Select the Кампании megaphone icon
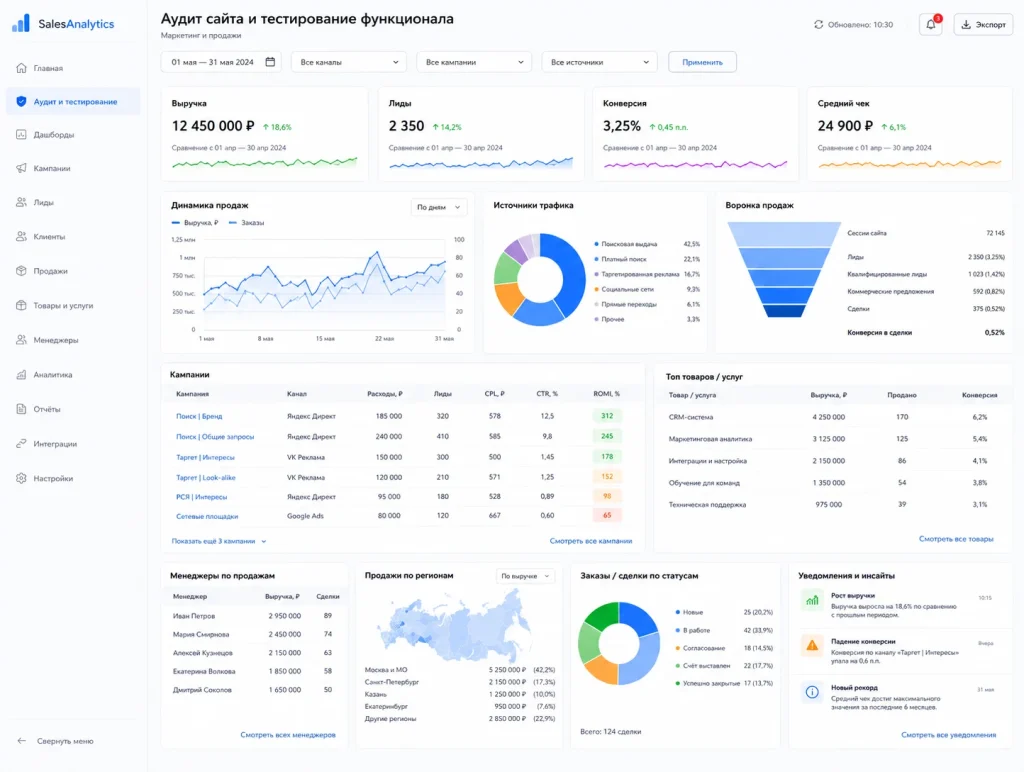 [x=22, y=169]
